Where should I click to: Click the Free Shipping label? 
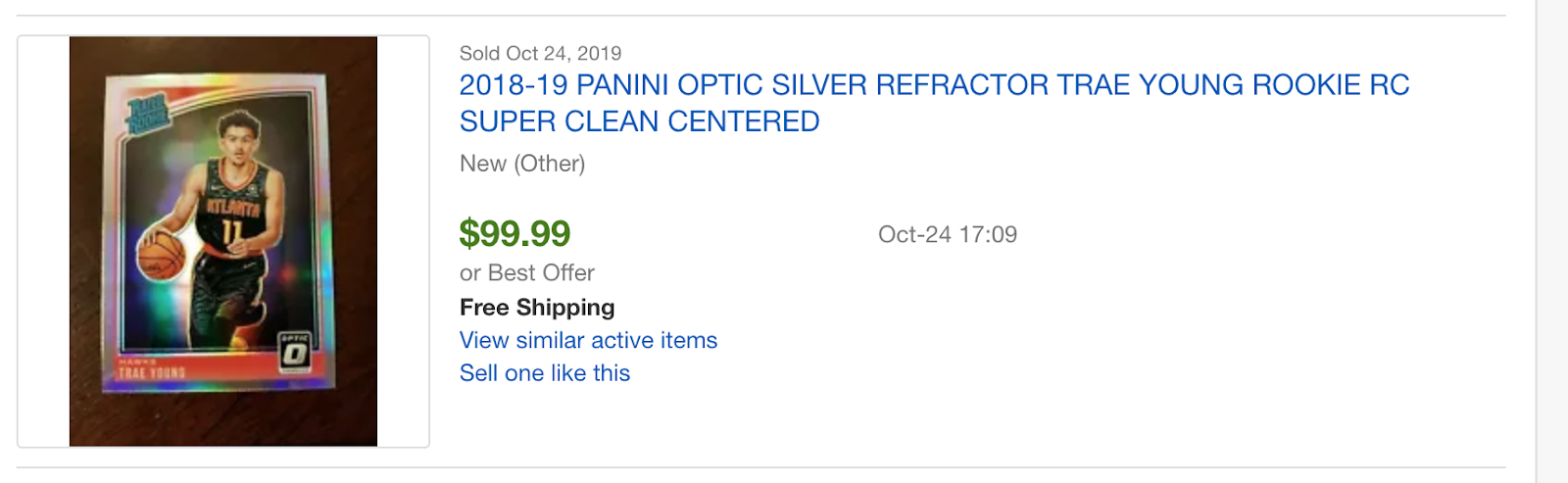(537, 308)
